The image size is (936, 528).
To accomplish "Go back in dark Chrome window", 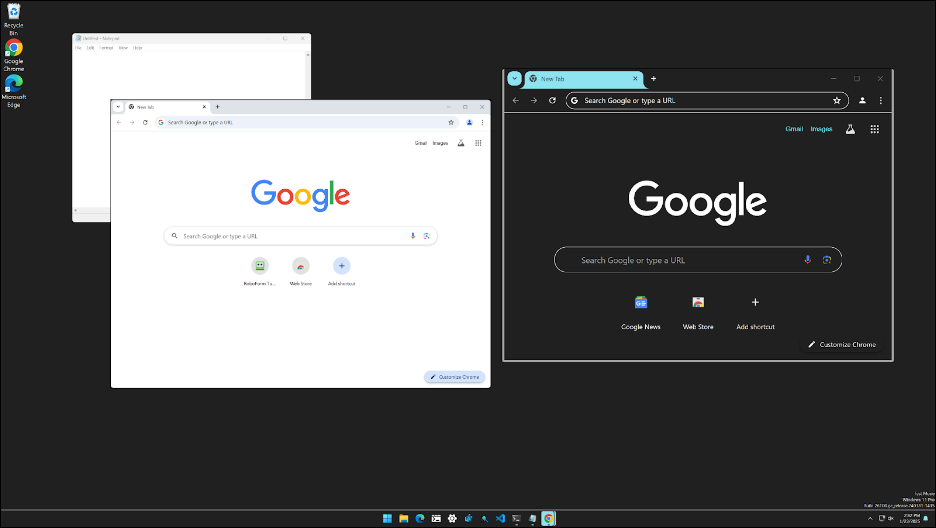I will pos(516,101).
